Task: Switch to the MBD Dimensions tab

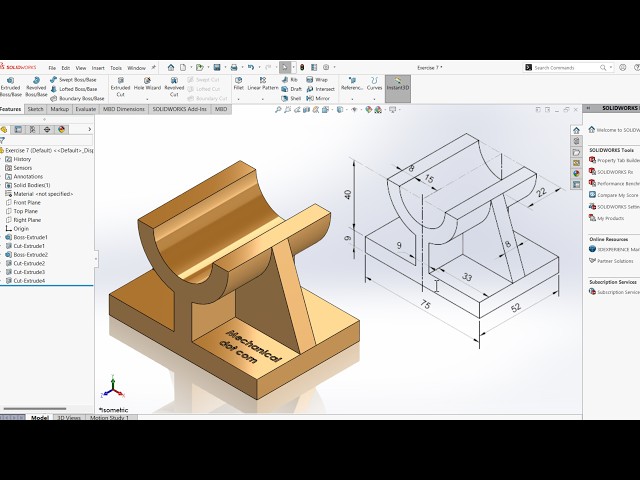Action: (x=124, y=109)
